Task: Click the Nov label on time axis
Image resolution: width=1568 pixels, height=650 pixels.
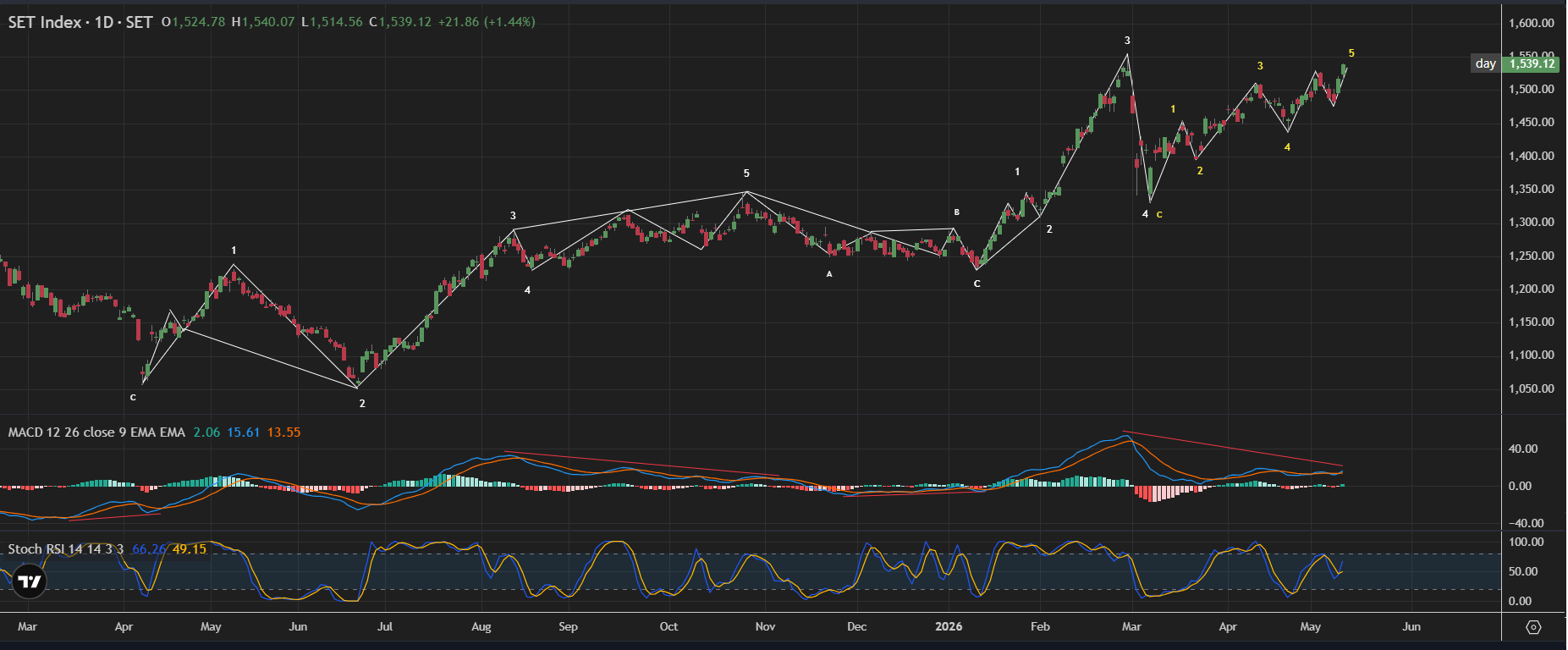Action: (765, 627)
